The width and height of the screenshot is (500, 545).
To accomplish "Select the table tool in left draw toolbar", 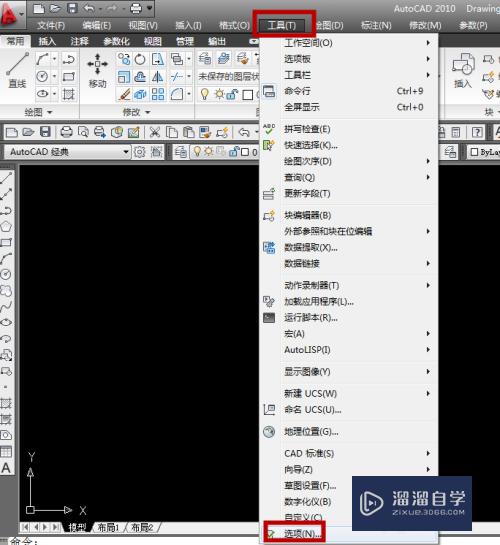I will [x=6, y=452].
